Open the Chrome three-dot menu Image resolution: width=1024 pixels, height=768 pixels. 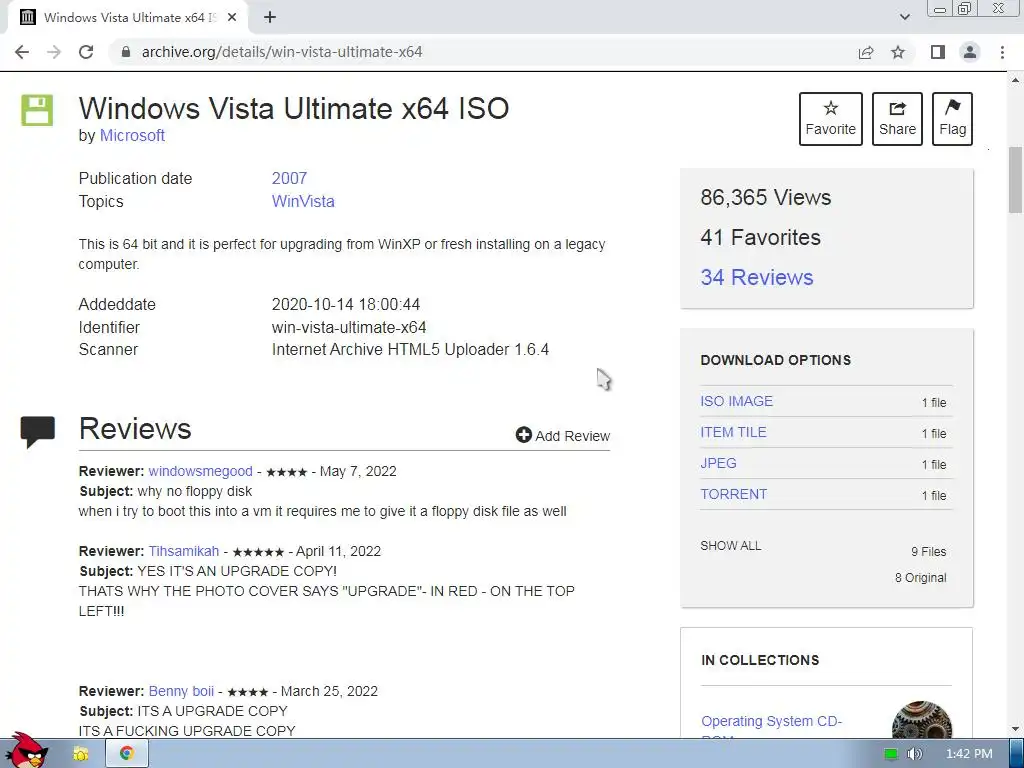(1002, 52)
